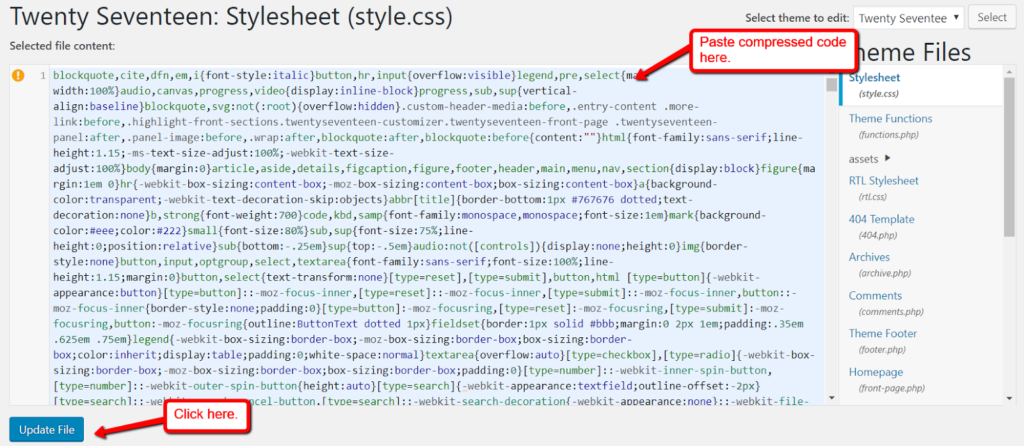Image resolution: width=1024 pixels, height=446 pixels.
Task: Open the 404 Template file link
Action: pyautogui.click(x=881, y=219)
